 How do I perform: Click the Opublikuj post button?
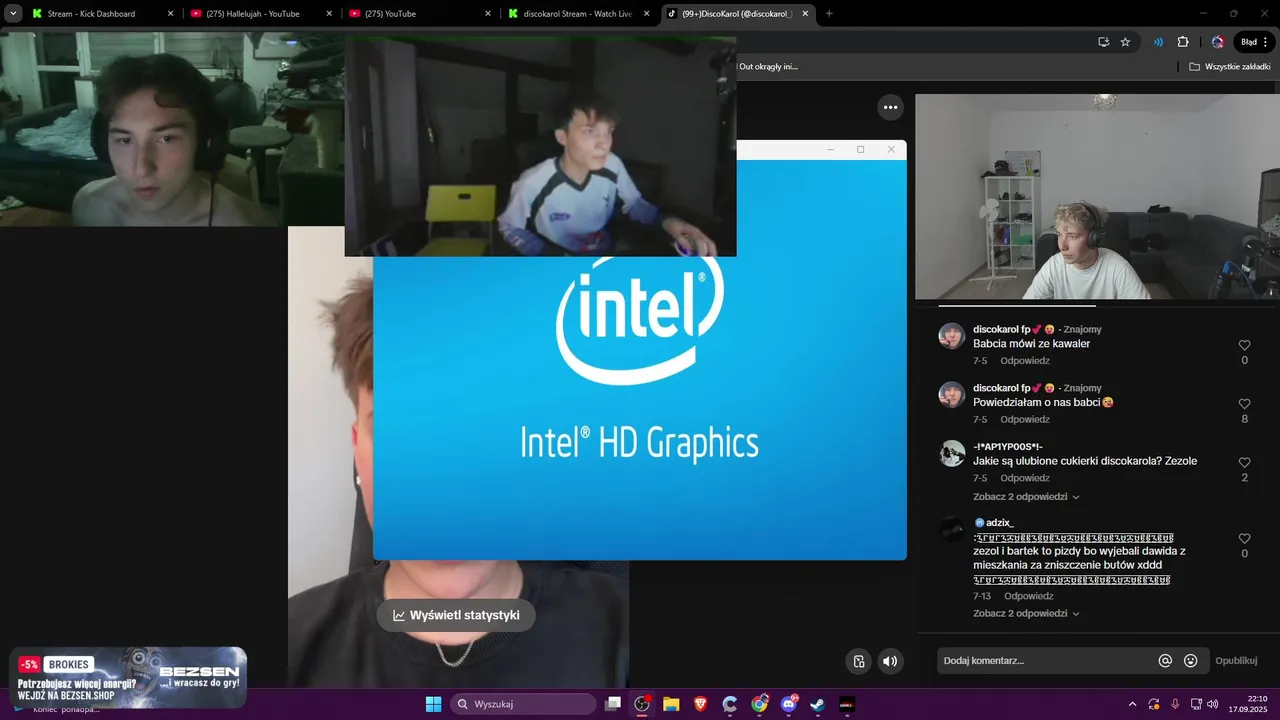pyautogui.click(x=1236, y=661)
